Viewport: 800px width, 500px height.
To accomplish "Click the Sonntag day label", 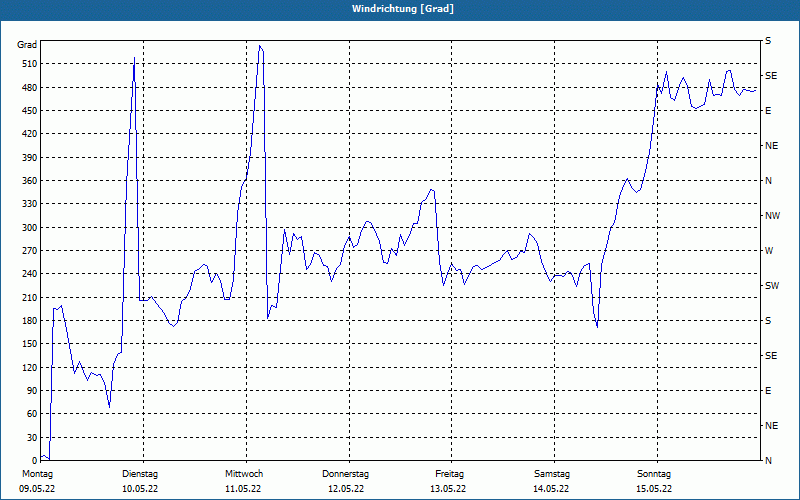I will point(654,474).
